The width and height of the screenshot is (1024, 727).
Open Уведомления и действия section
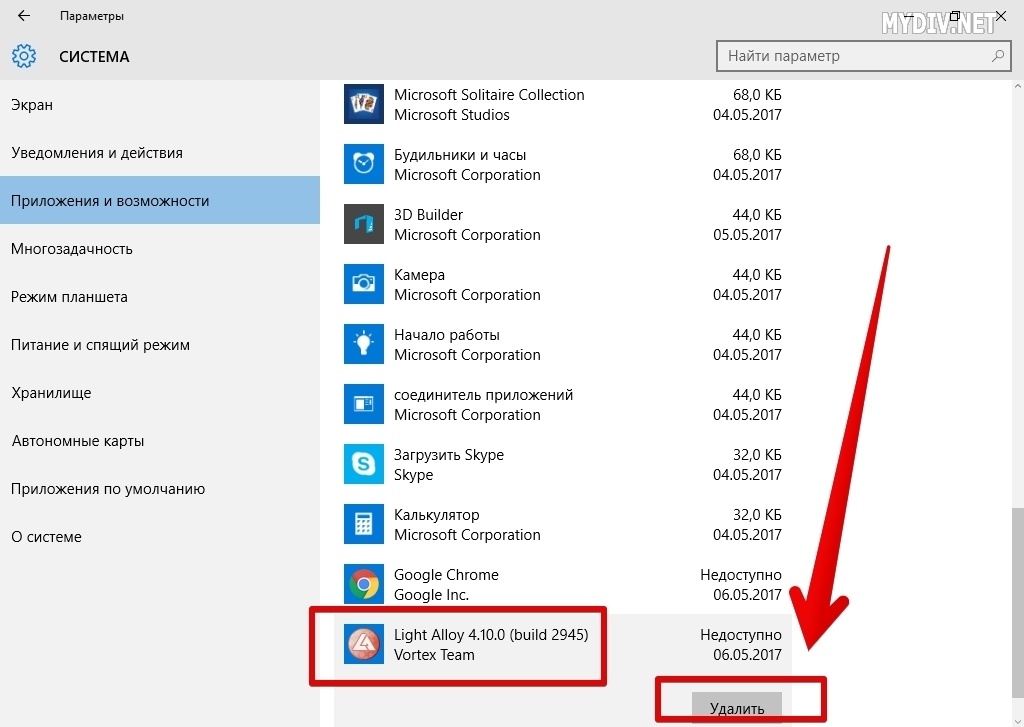(97, 153)
